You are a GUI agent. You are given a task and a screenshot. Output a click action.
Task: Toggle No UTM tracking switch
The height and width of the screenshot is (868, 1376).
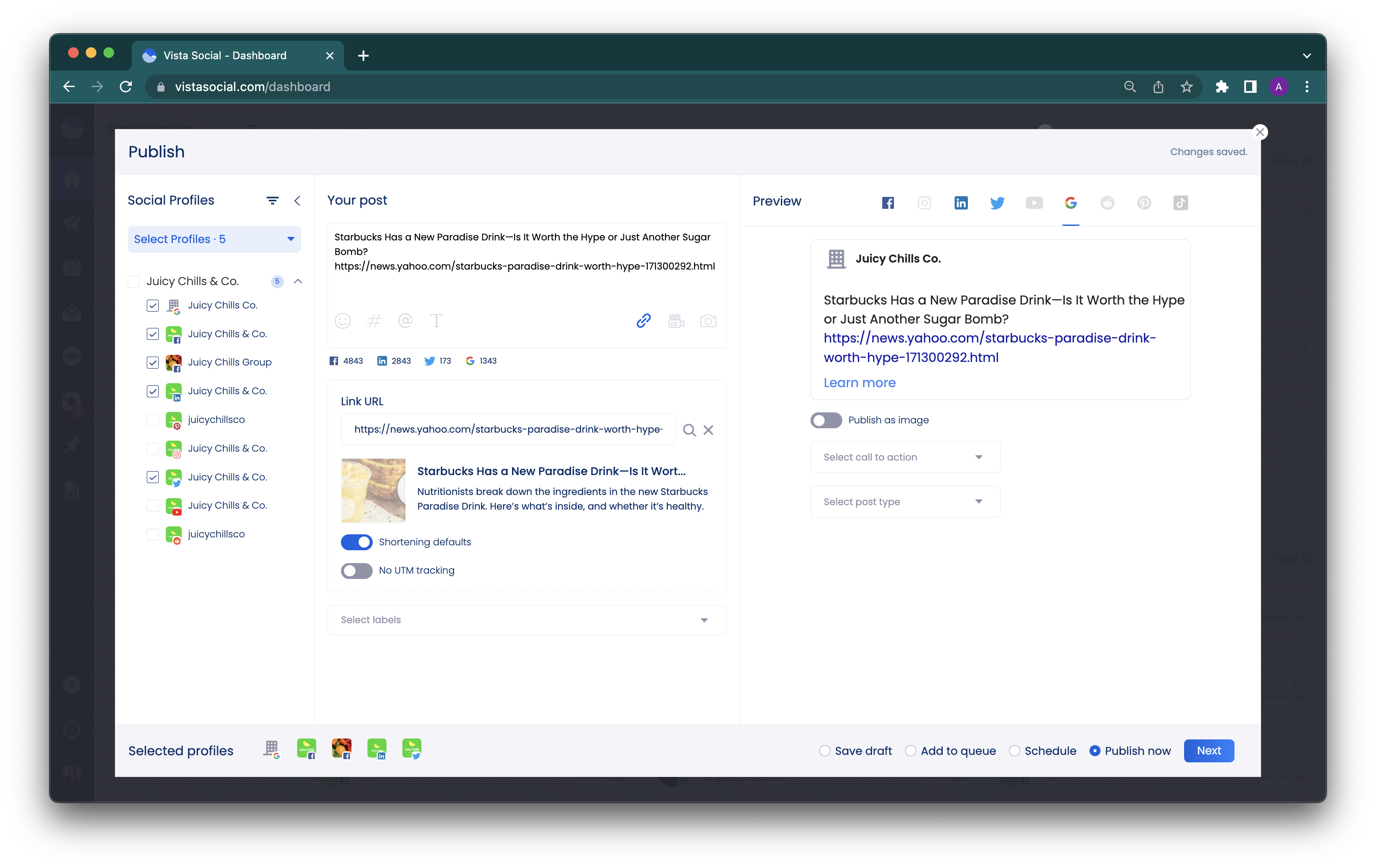click(x=356, y=571)
